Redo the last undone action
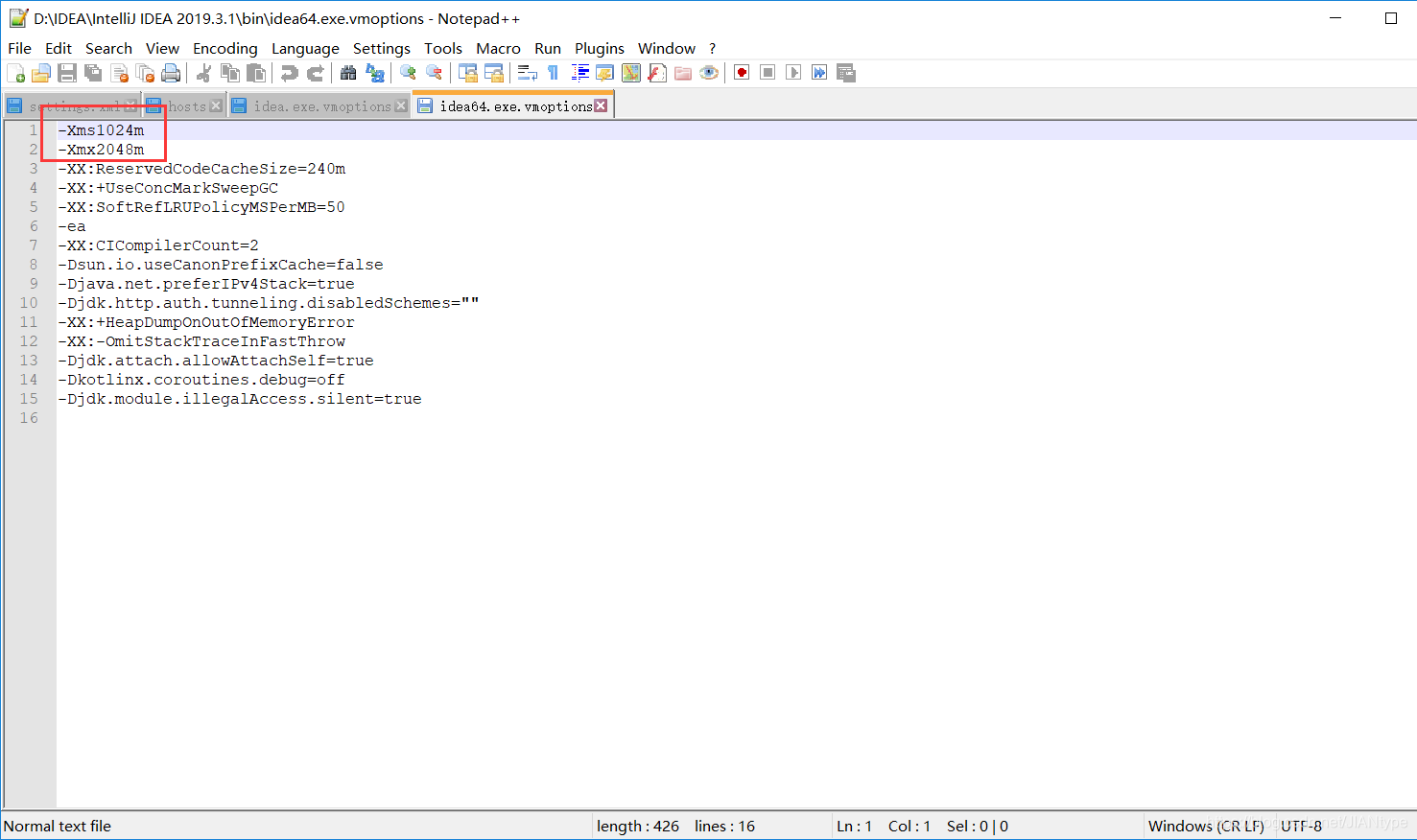This screenshot has width=1417, height=840. click(315, 73)
